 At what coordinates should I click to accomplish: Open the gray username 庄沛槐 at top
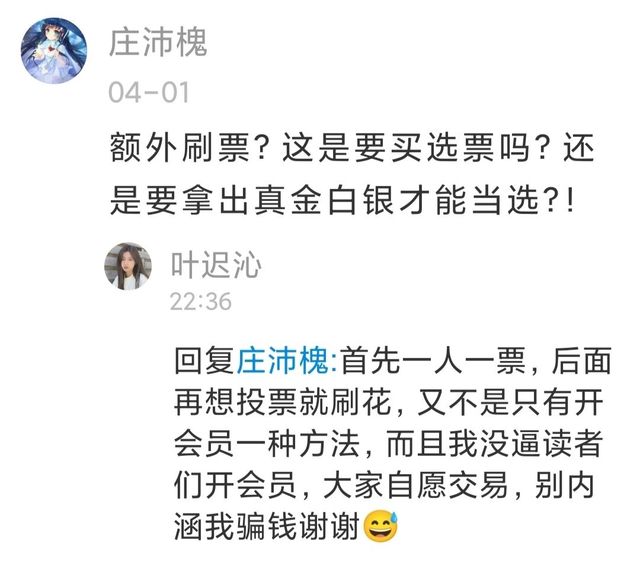[x=158, y=42]
